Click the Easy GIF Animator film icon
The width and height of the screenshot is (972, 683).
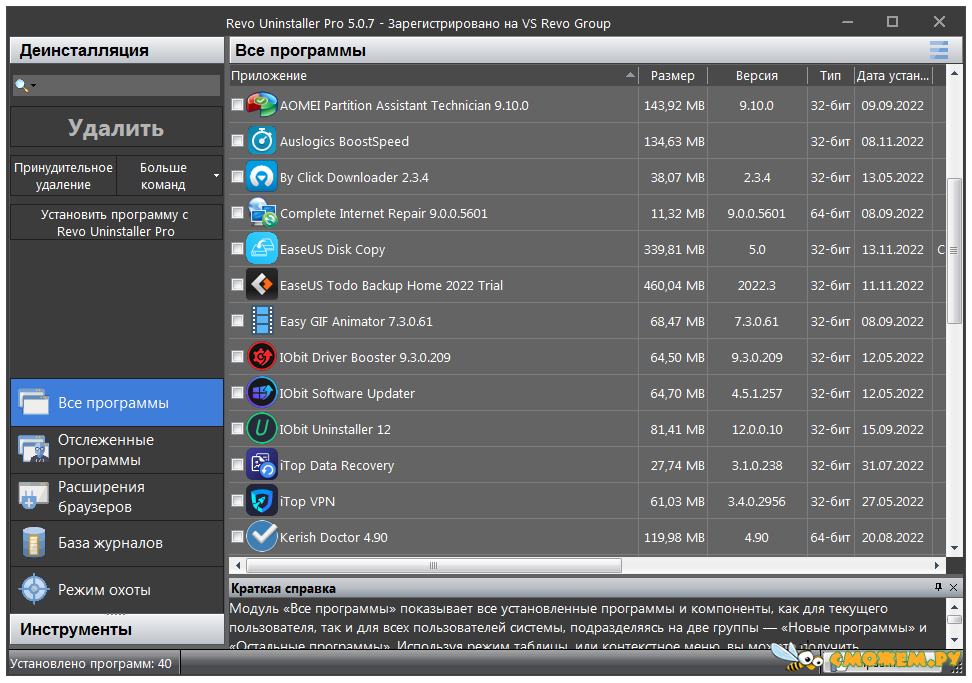[x=262, y=320]
